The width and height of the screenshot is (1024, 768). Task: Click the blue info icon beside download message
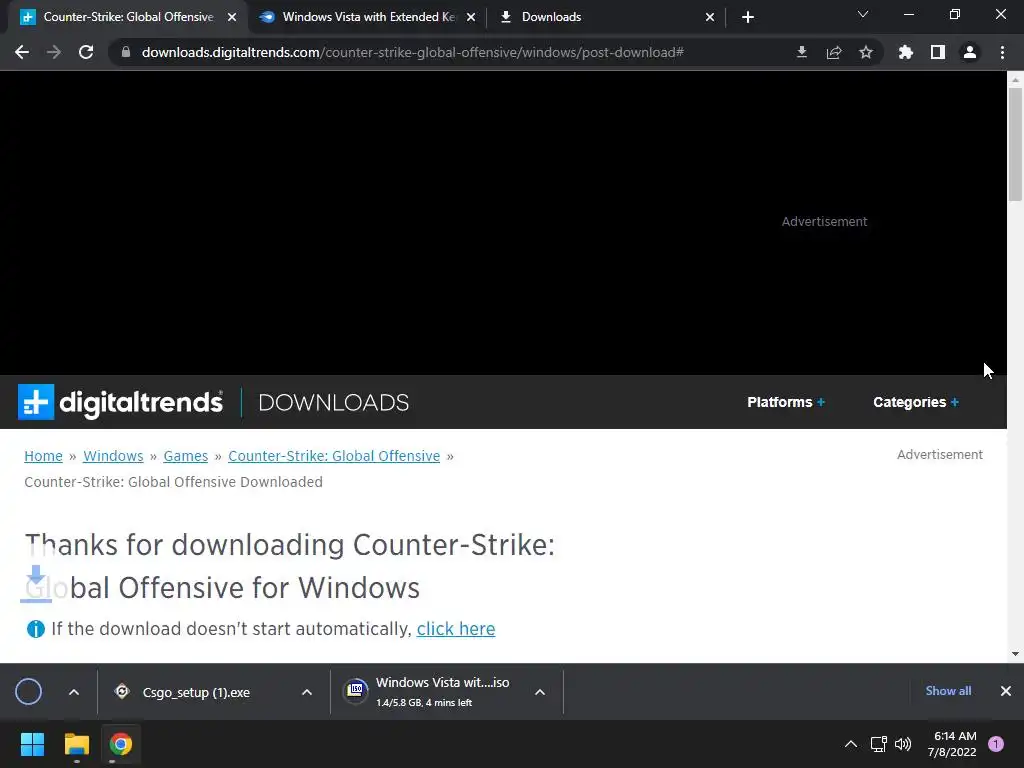35,629
